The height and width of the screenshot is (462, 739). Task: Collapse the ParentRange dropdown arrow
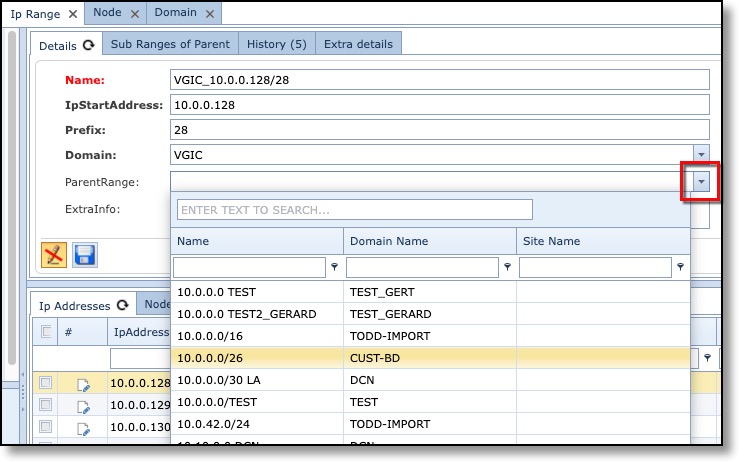pyautogui.click(x=701, y=181)
